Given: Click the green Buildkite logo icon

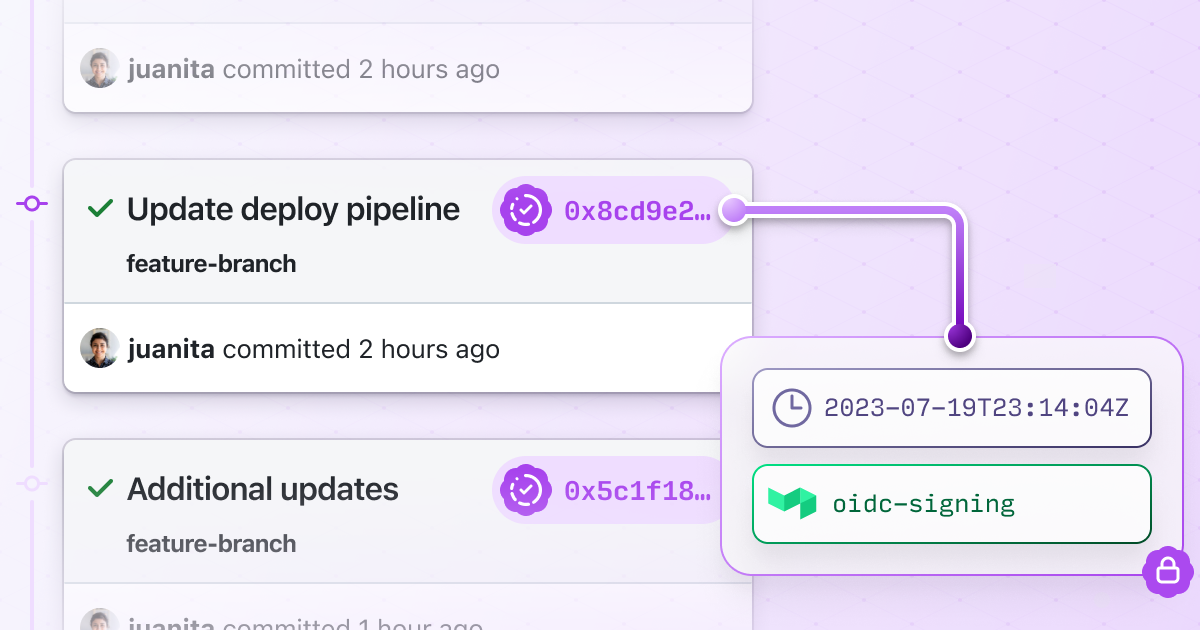Looking at the screenshot, I should pos(792,504).
